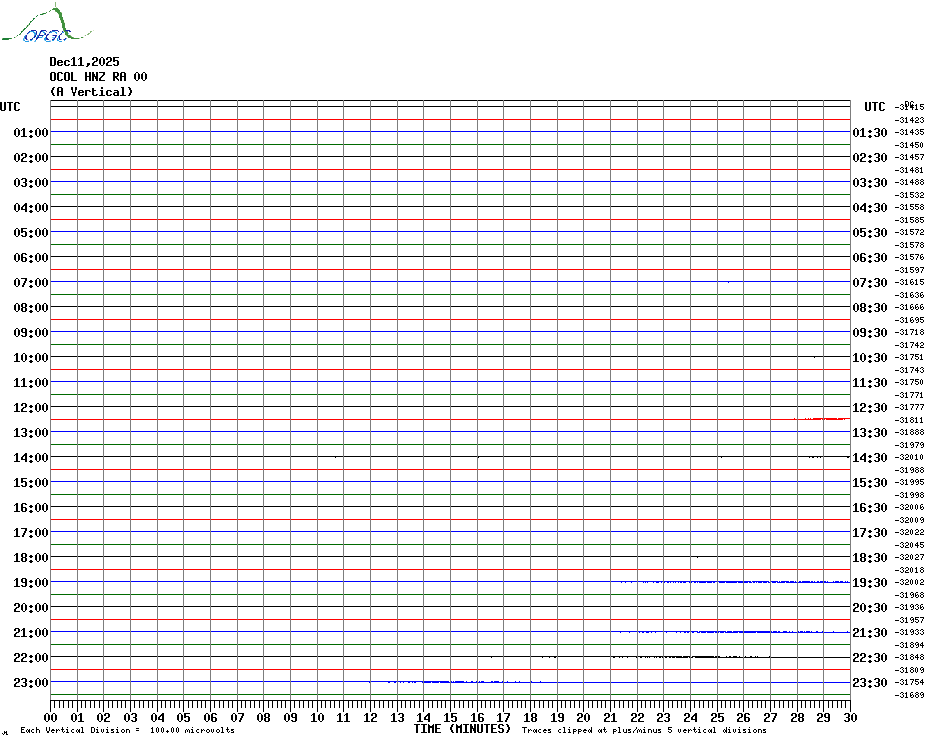
Task: Click the OCOL HNZ RA 00 station label
Action: click(98, 77)
